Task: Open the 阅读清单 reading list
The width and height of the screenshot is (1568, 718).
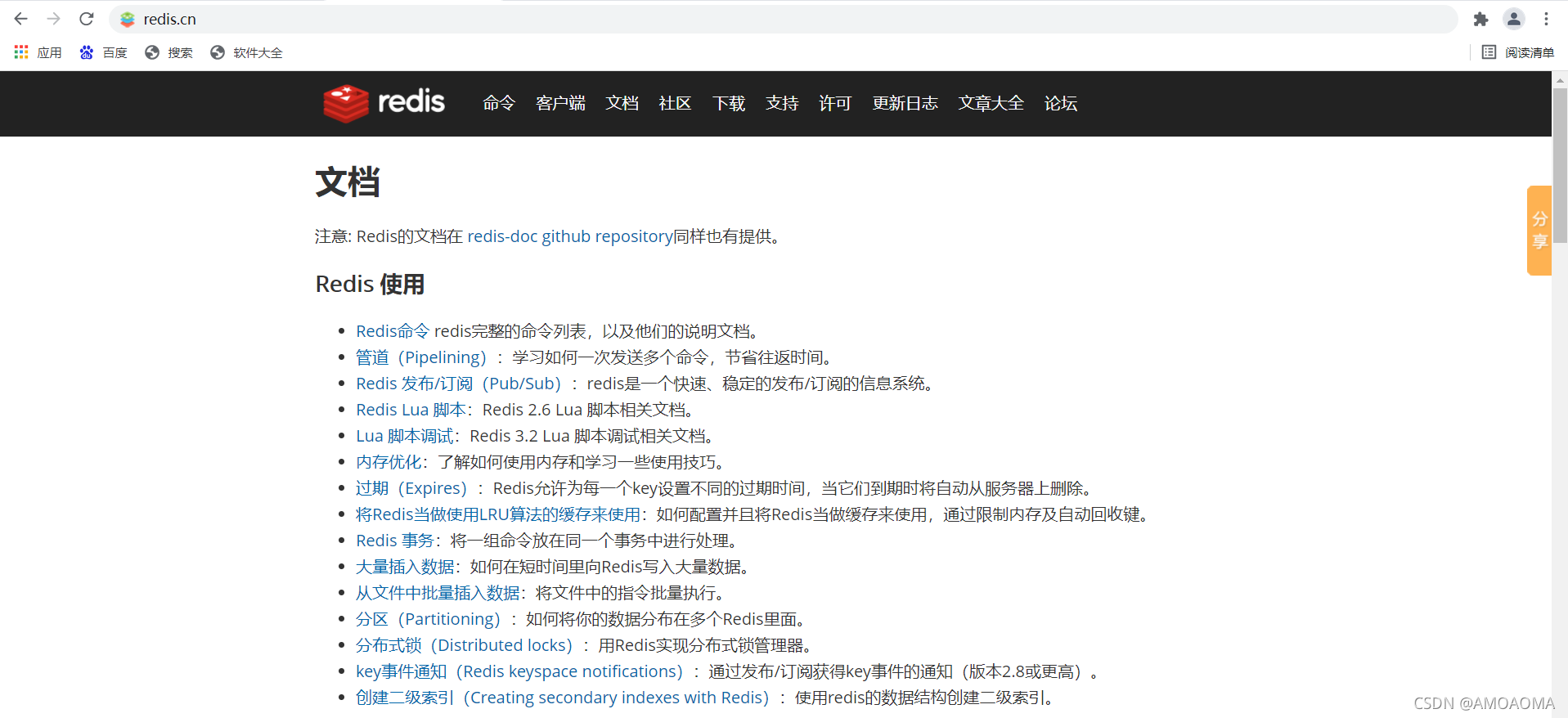Action: pyautogui.click(x=1518, y=52)
